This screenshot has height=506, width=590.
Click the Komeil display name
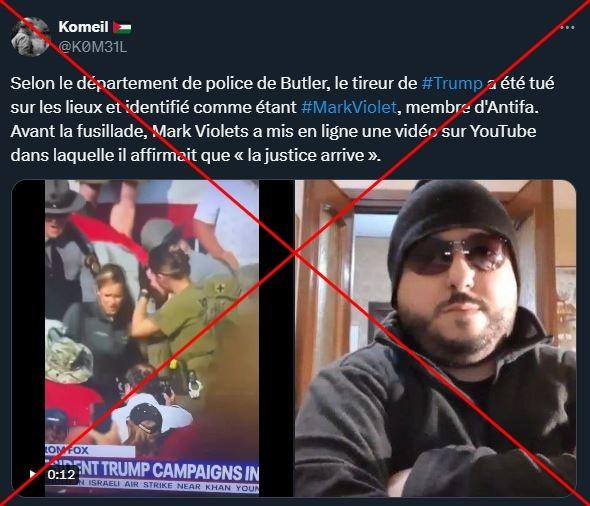[x=83, y=27]
